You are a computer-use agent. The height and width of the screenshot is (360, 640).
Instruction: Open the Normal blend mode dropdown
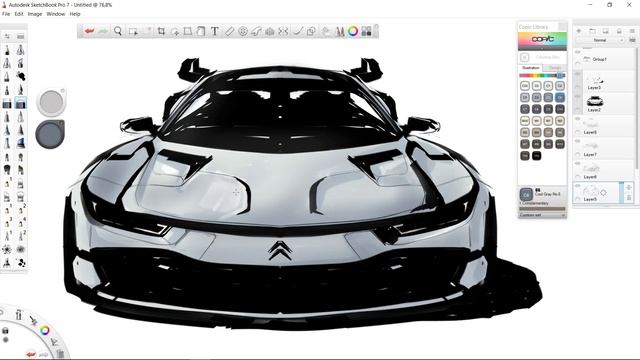[x=600, y=40]
